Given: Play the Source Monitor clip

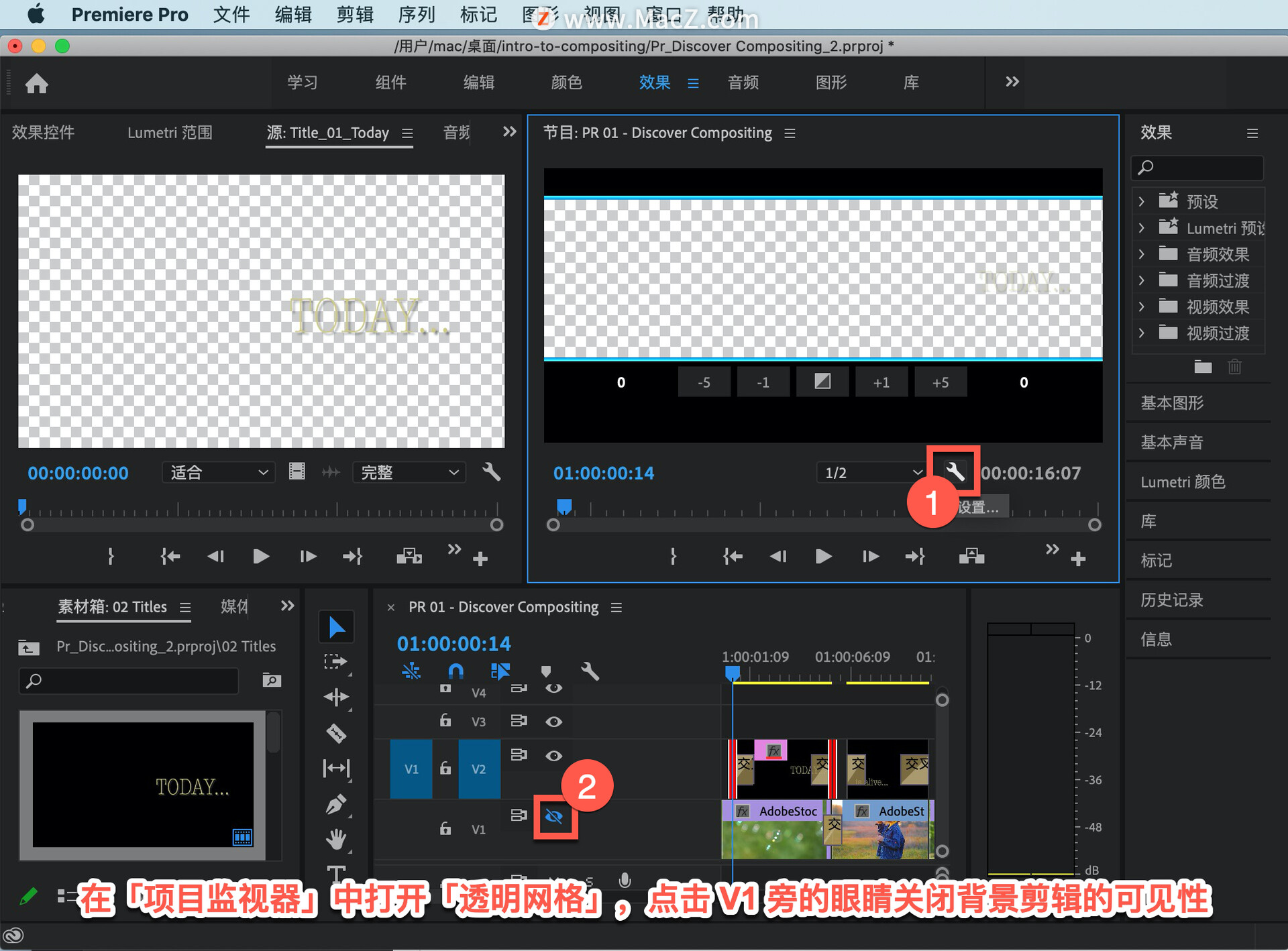Looking at the screenshot, I should [261, 556].
